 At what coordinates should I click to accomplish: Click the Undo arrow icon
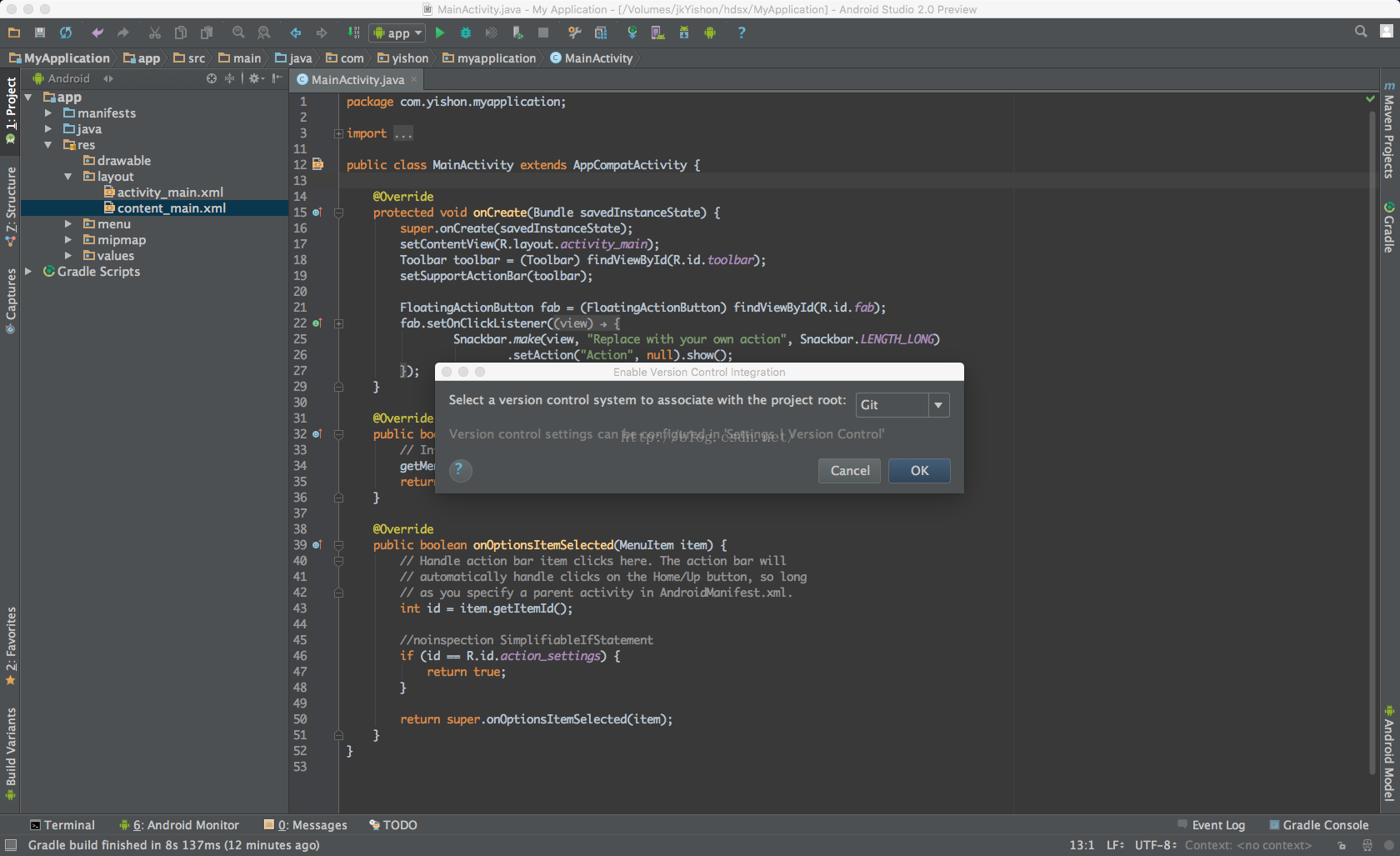point(97,33)
